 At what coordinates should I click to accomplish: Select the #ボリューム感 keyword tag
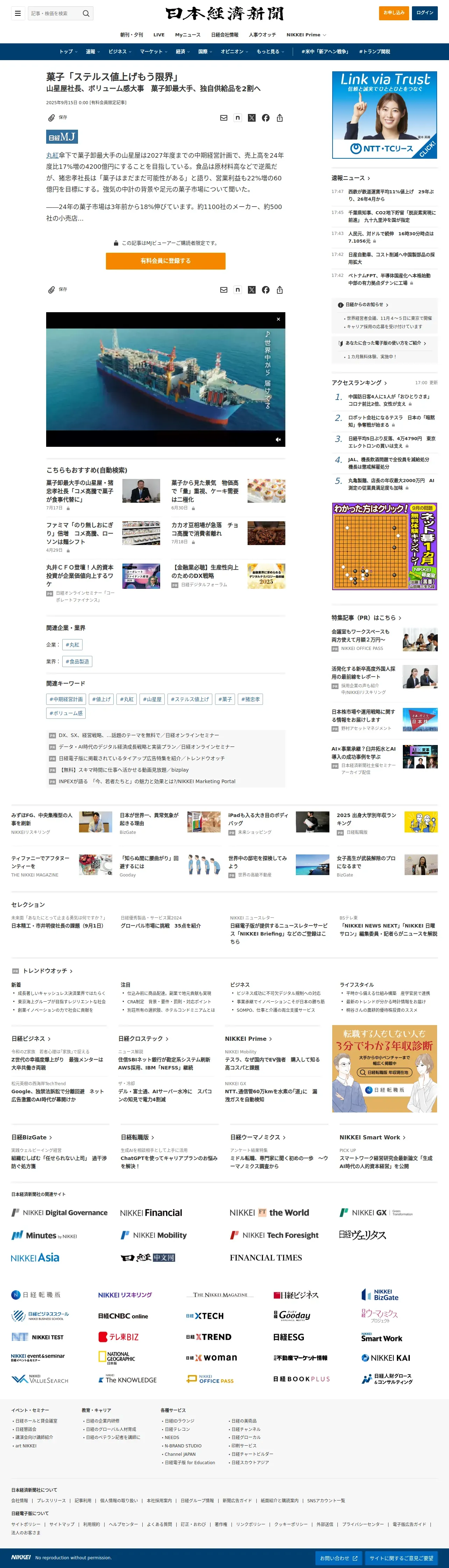[x=66, y=713]
